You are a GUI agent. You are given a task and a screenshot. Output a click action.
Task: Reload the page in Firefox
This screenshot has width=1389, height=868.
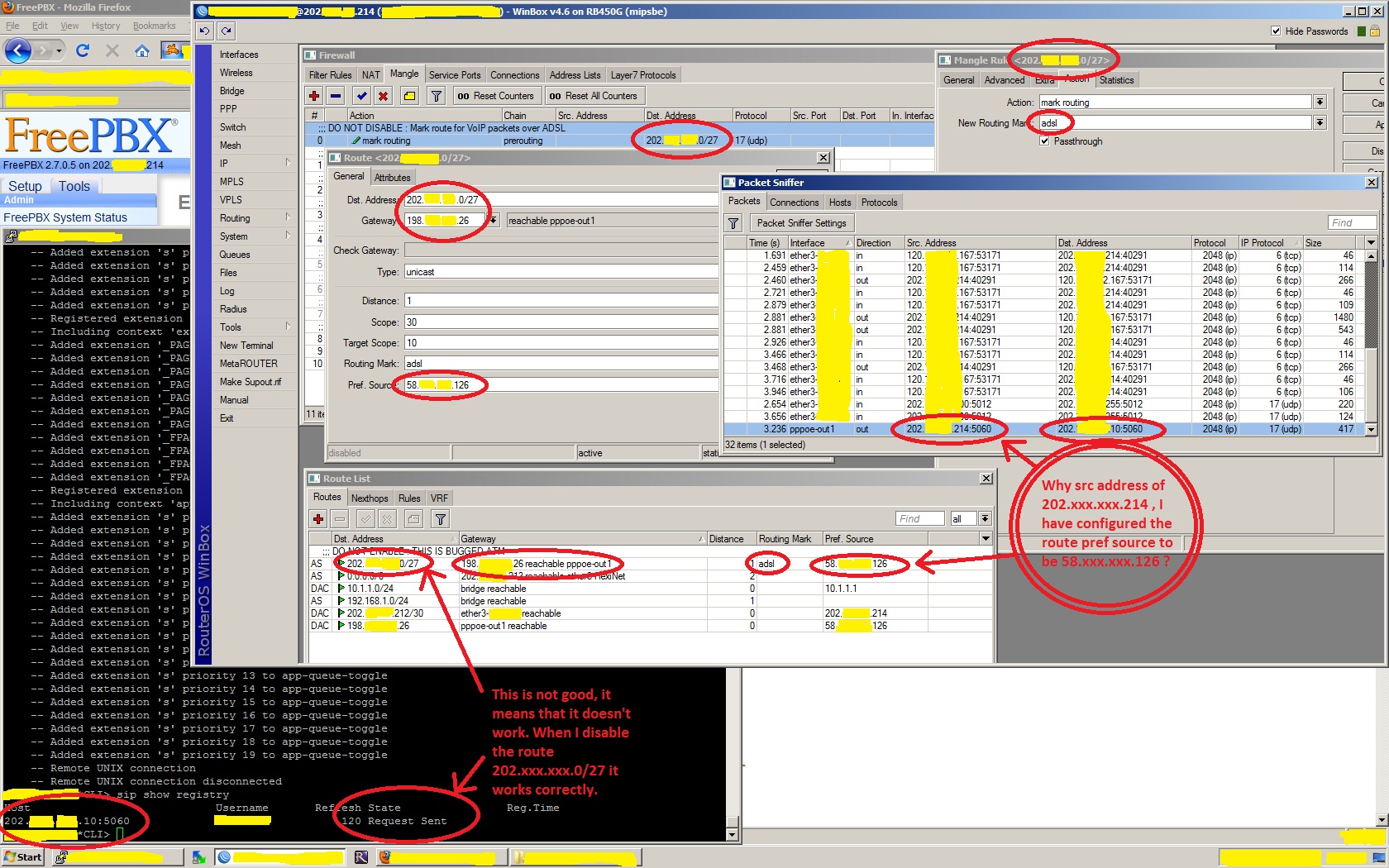83,50
